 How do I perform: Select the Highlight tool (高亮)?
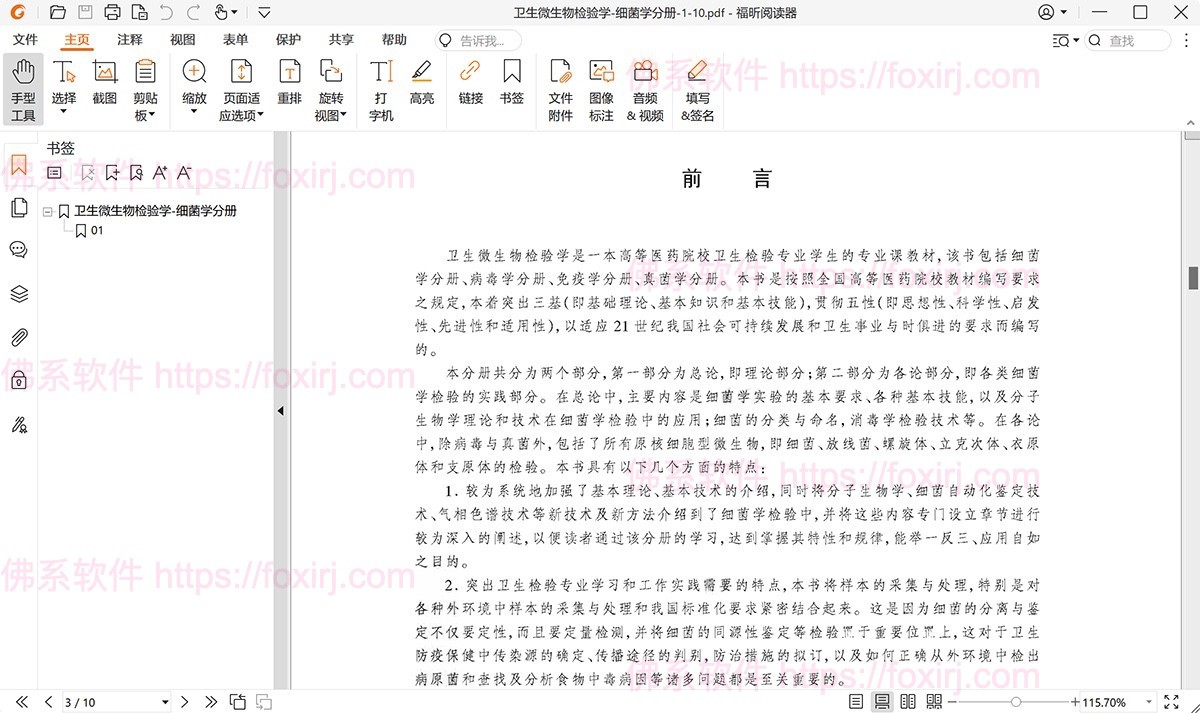tap(421, 85)
